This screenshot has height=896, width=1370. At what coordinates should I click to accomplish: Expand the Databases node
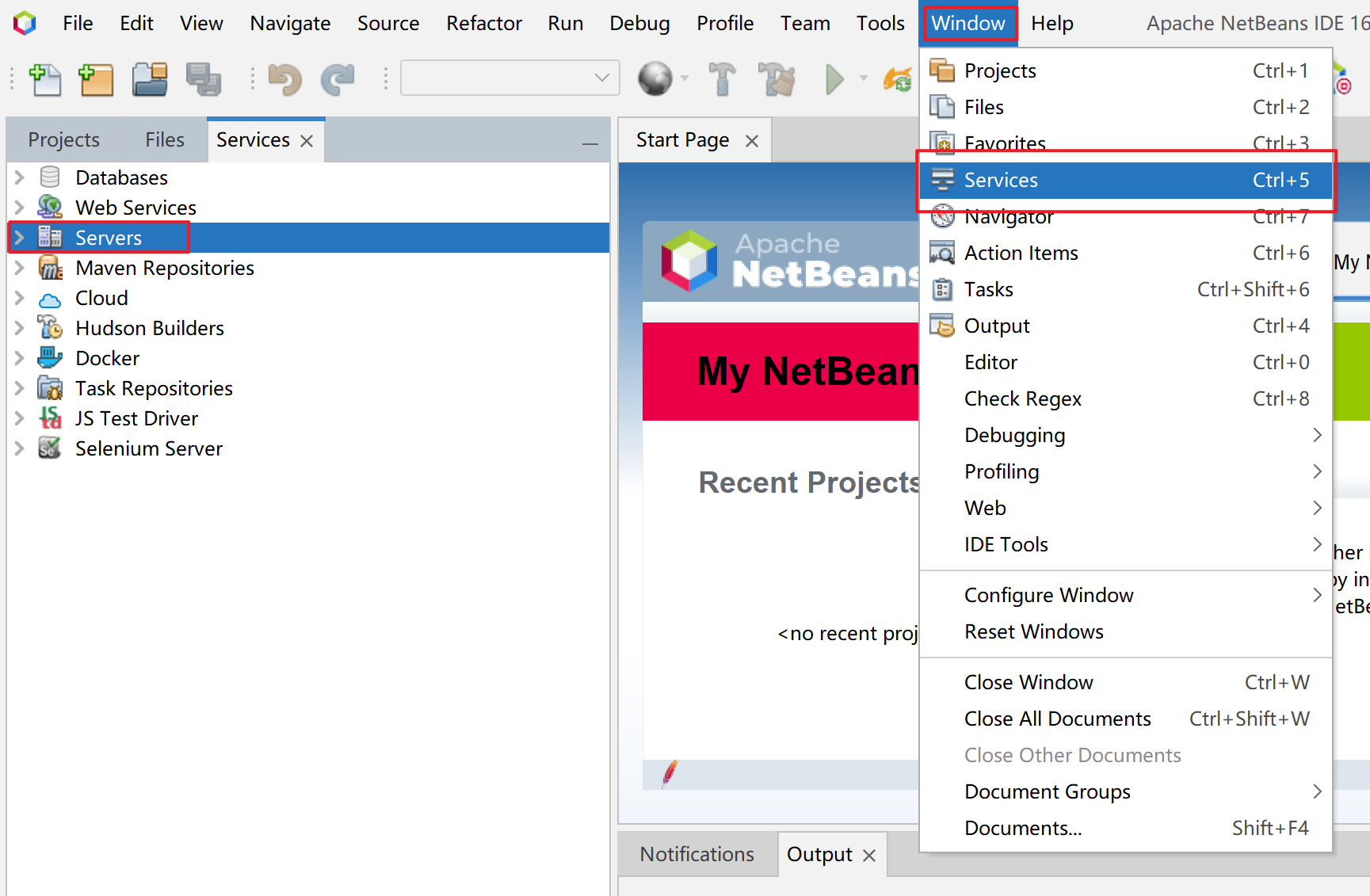[20, 177]
